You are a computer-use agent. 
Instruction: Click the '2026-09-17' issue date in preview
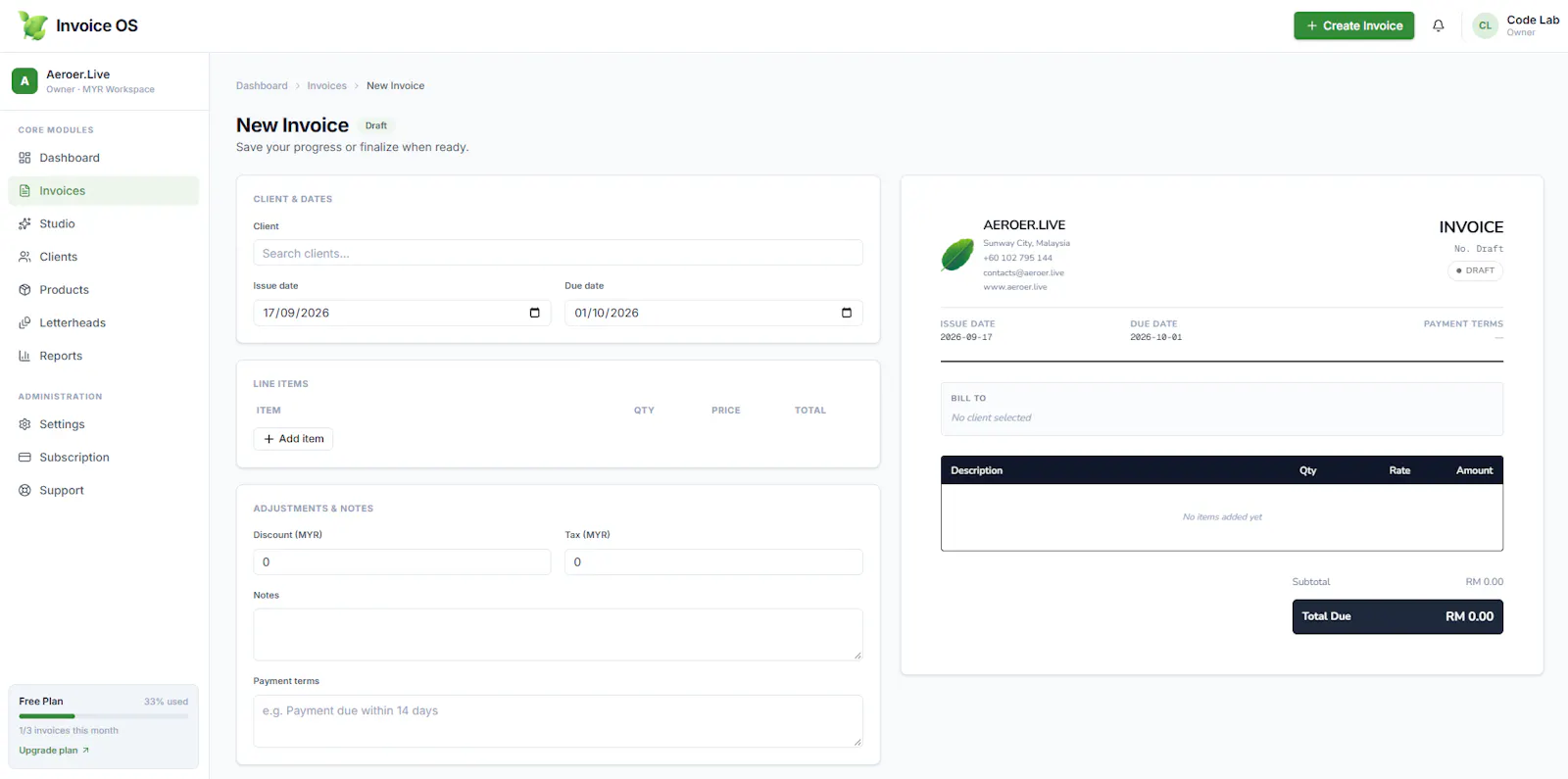tap(966, 337)
